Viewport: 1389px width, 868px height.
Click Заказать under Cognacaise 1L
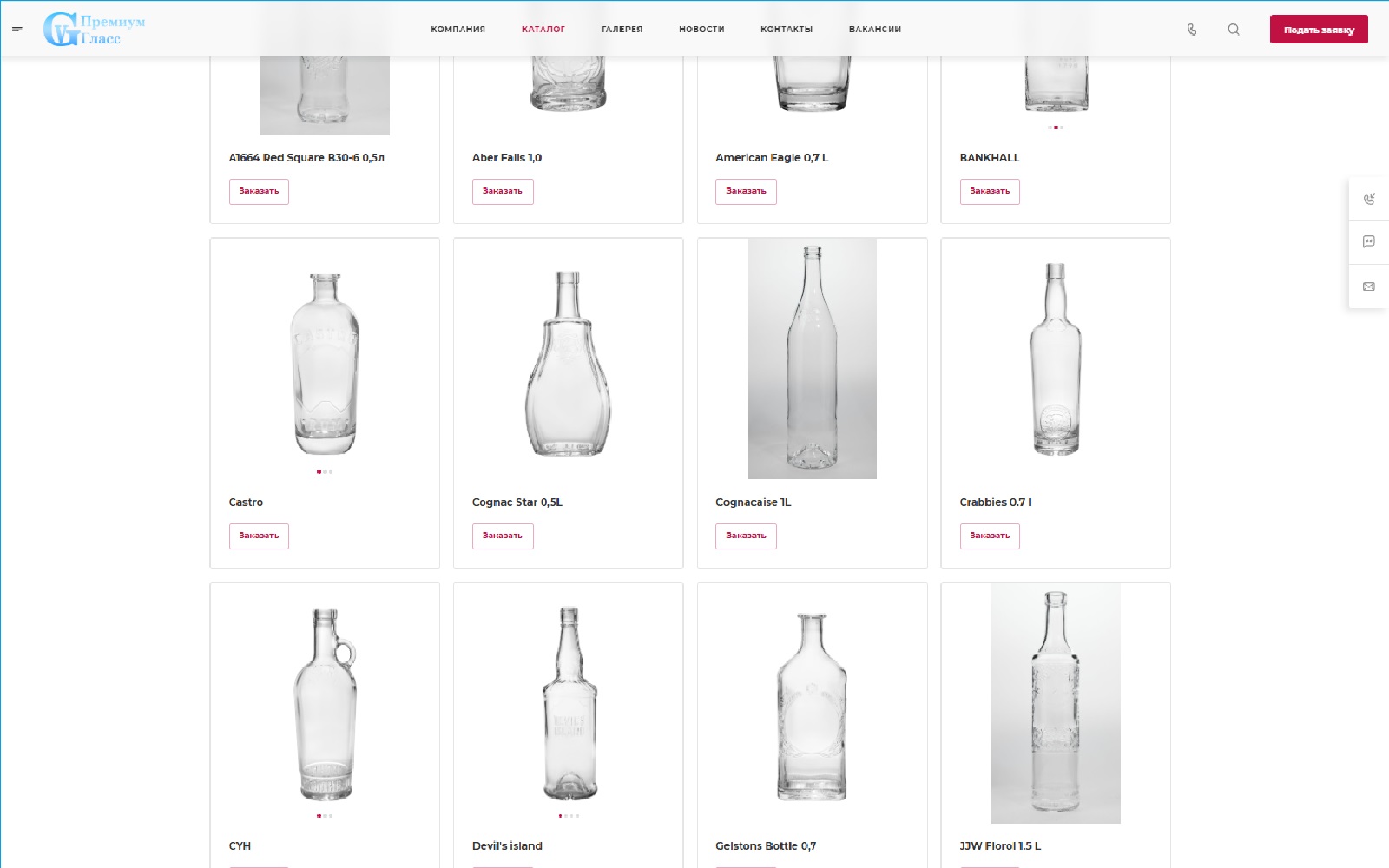click(x=746, y=536)
